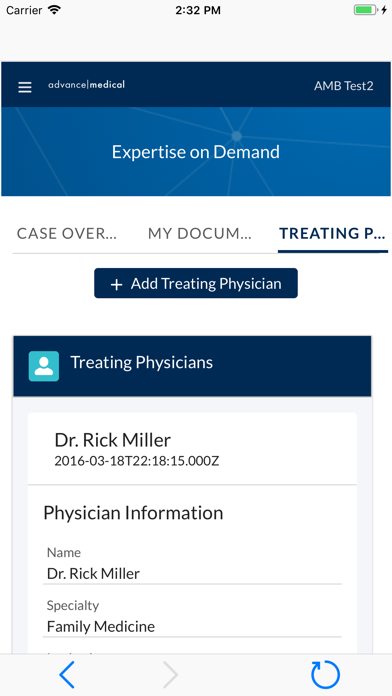Click the Treating Physicians panel header

pyautogui.click(x=192, y=366)
